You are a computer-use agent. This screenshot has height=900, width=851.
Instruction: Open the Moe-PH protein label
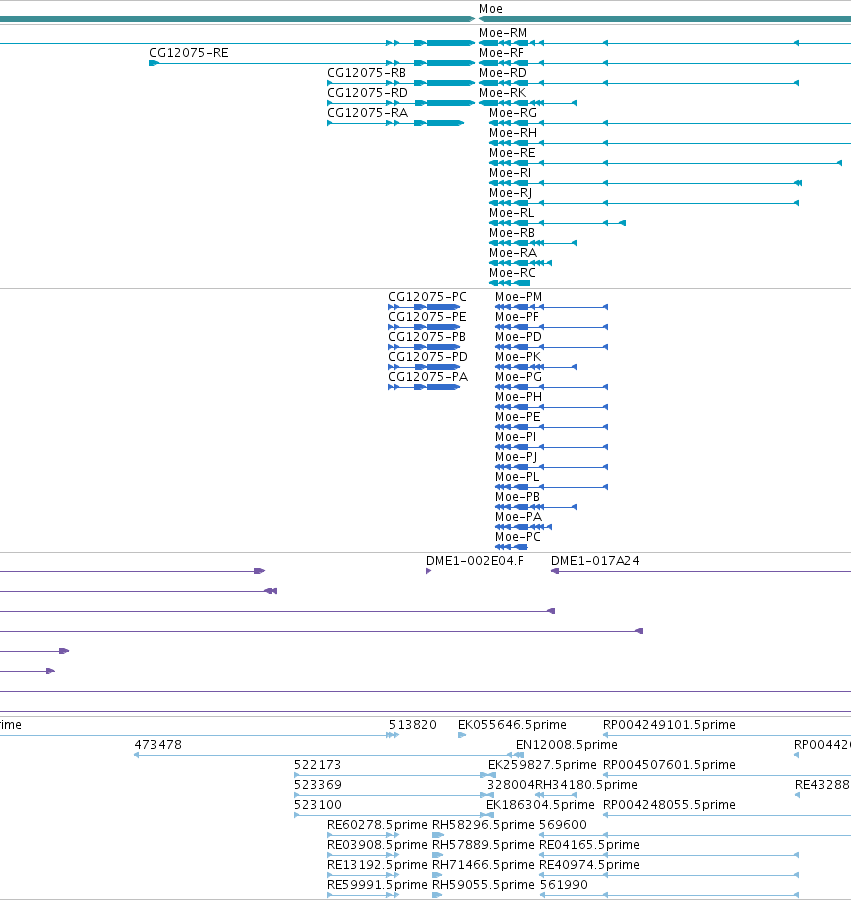click(518, 397)
